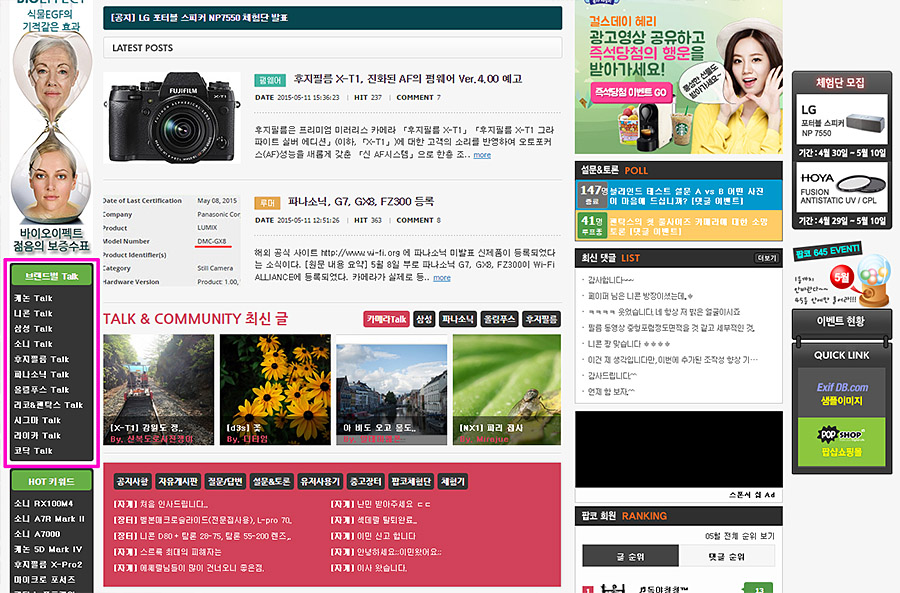Click more link under X-T1 article
The width and height of the screenshot is (900, 593).
coord(482,155)
